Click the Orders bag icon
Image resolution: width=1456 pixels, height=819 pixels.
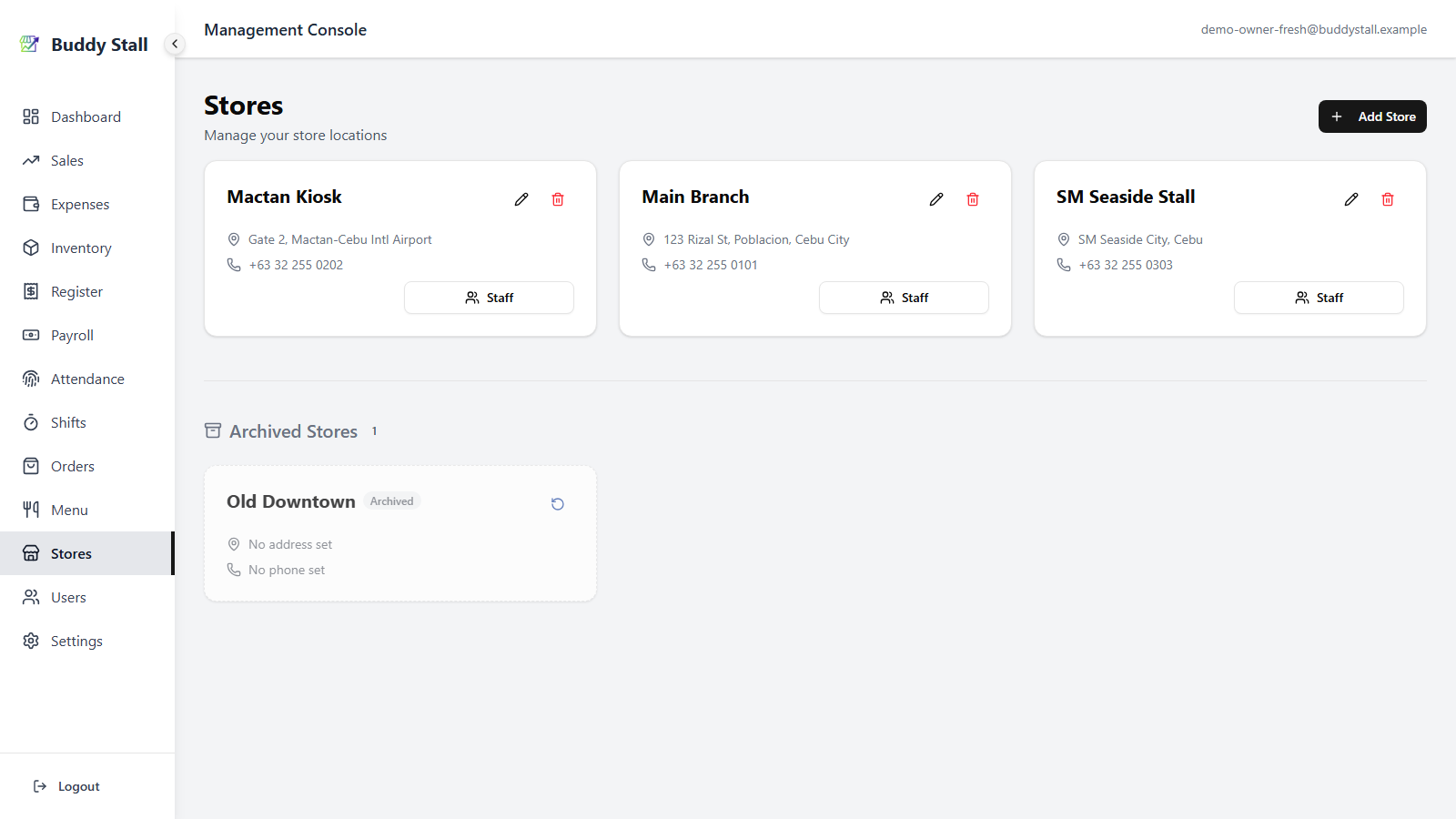point(31,466)
